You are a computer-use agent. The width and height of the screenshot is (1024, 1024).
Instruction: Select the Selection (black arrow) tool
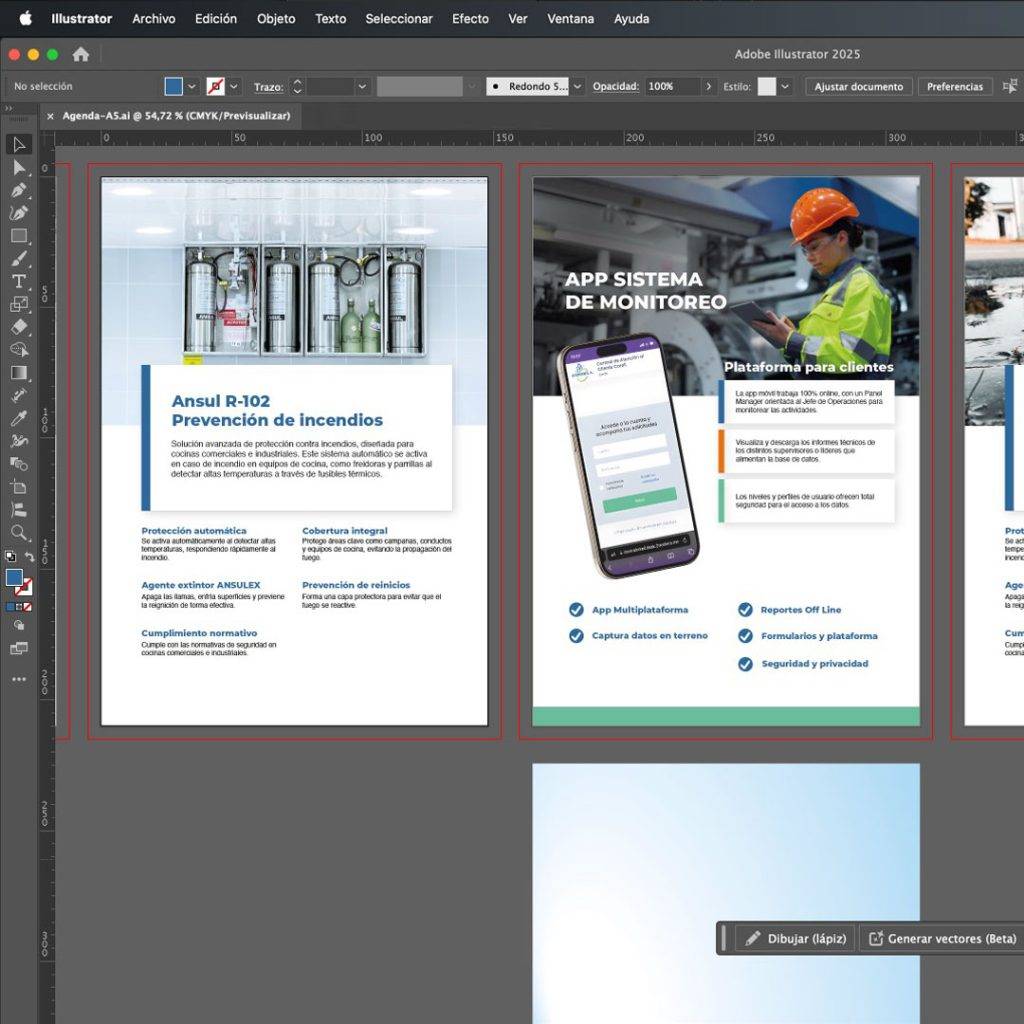[19, 144]
